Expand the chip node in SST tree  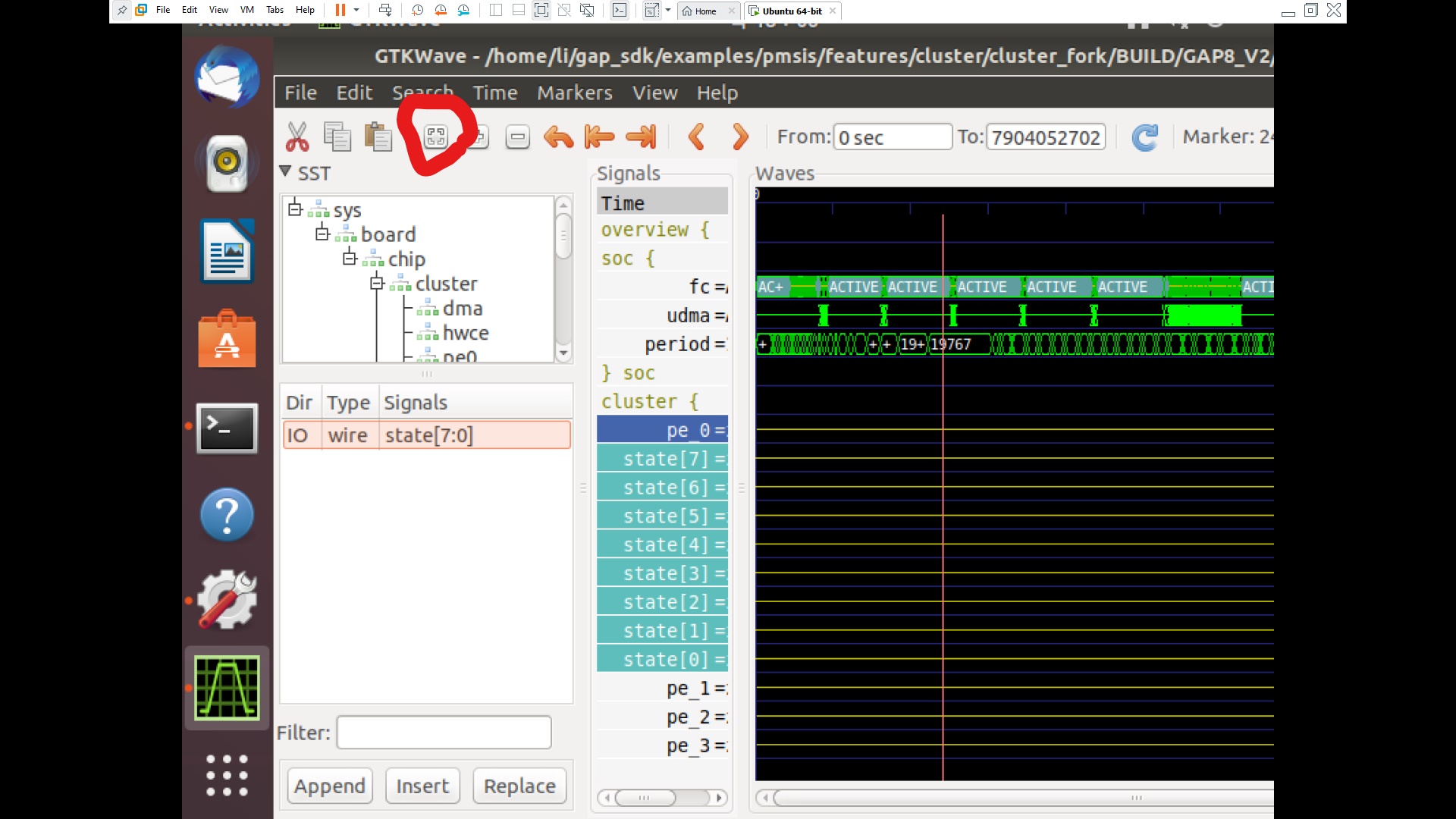pos(350,259)
